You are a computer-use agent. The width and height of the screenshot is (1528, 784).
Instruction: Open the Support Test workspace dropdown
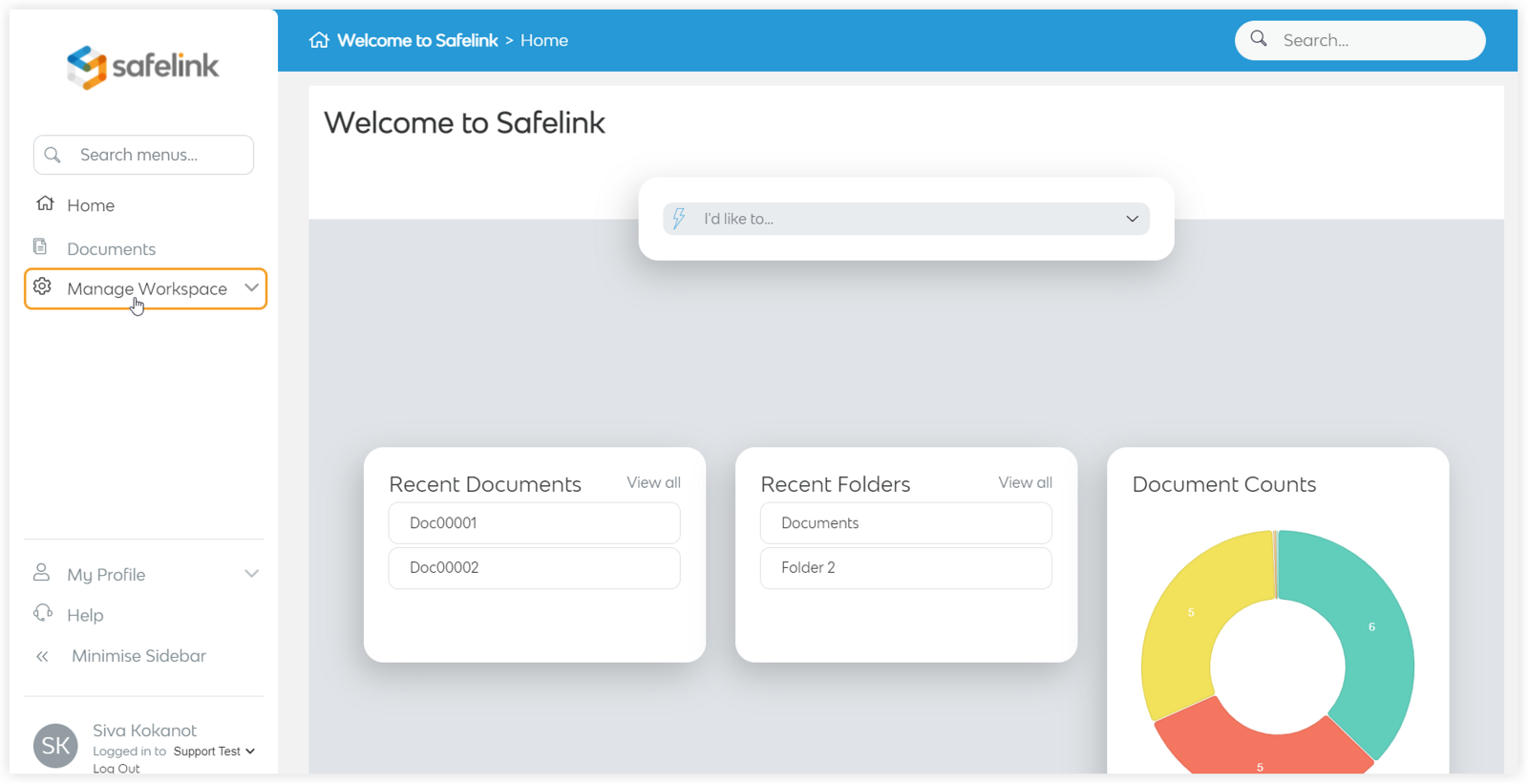[x=214, y=752]
